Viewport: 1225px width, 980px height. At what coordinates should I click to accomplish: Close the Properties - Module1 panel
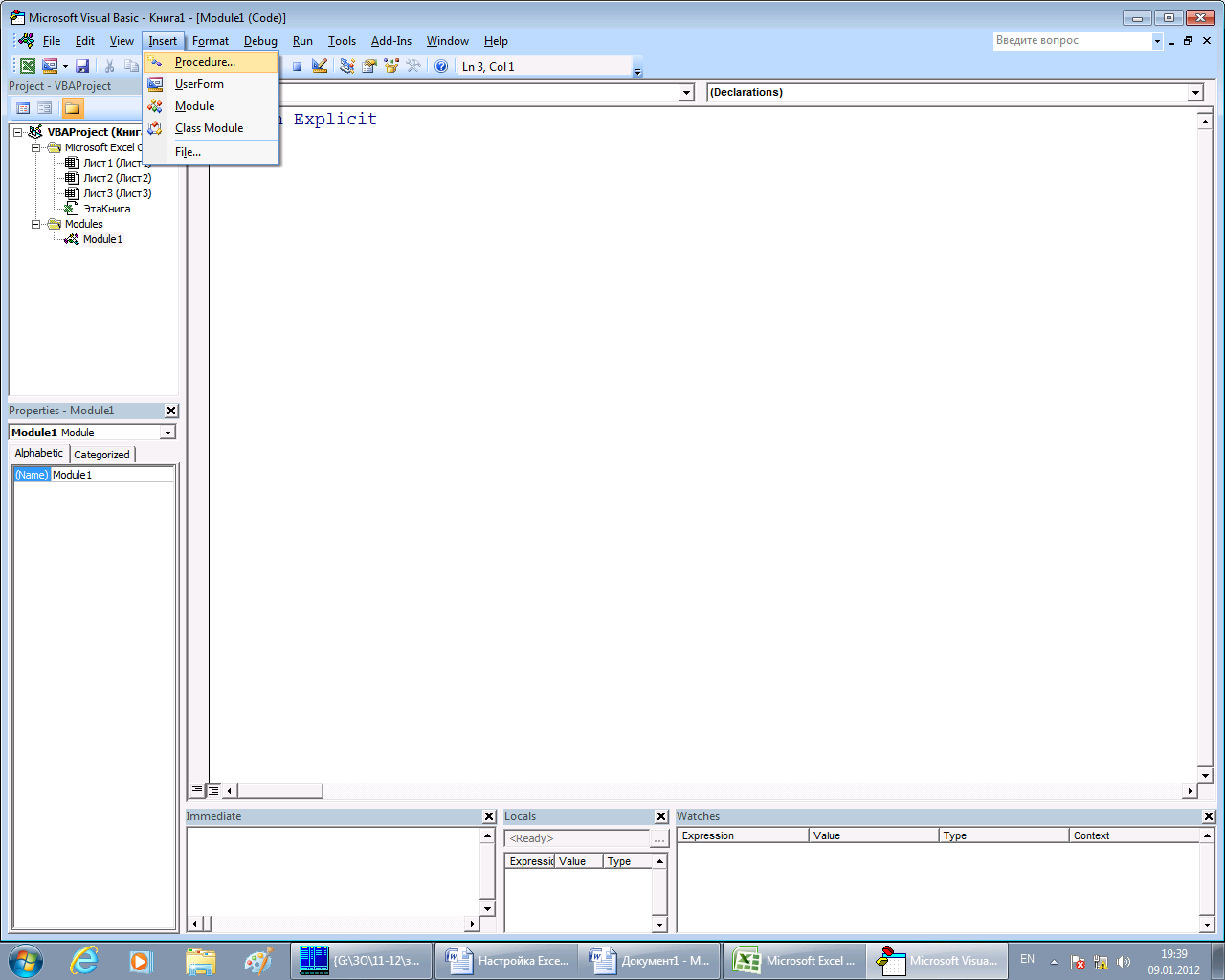(171, 411)
